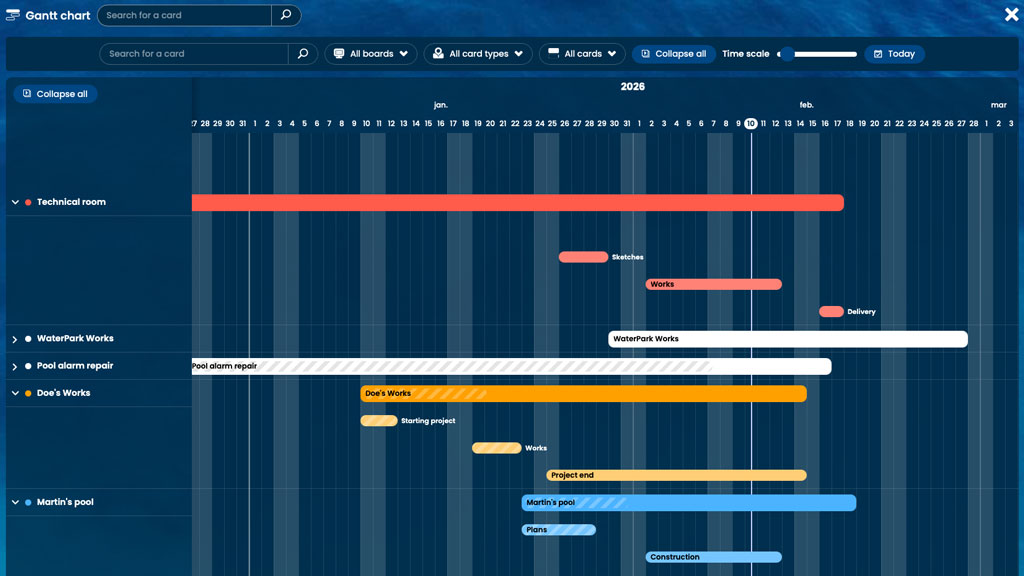Click the calendar icon inside Today button

click(877, 53)
